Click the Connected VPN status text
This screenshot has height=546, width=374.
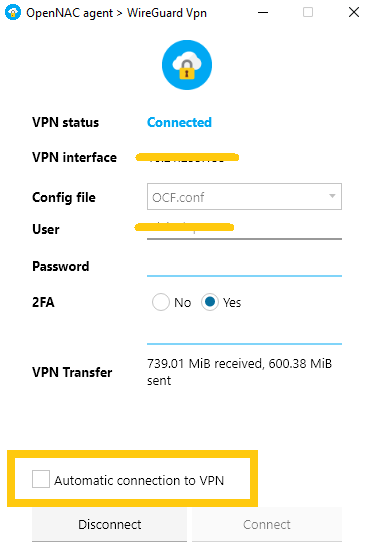pos(179,122)
